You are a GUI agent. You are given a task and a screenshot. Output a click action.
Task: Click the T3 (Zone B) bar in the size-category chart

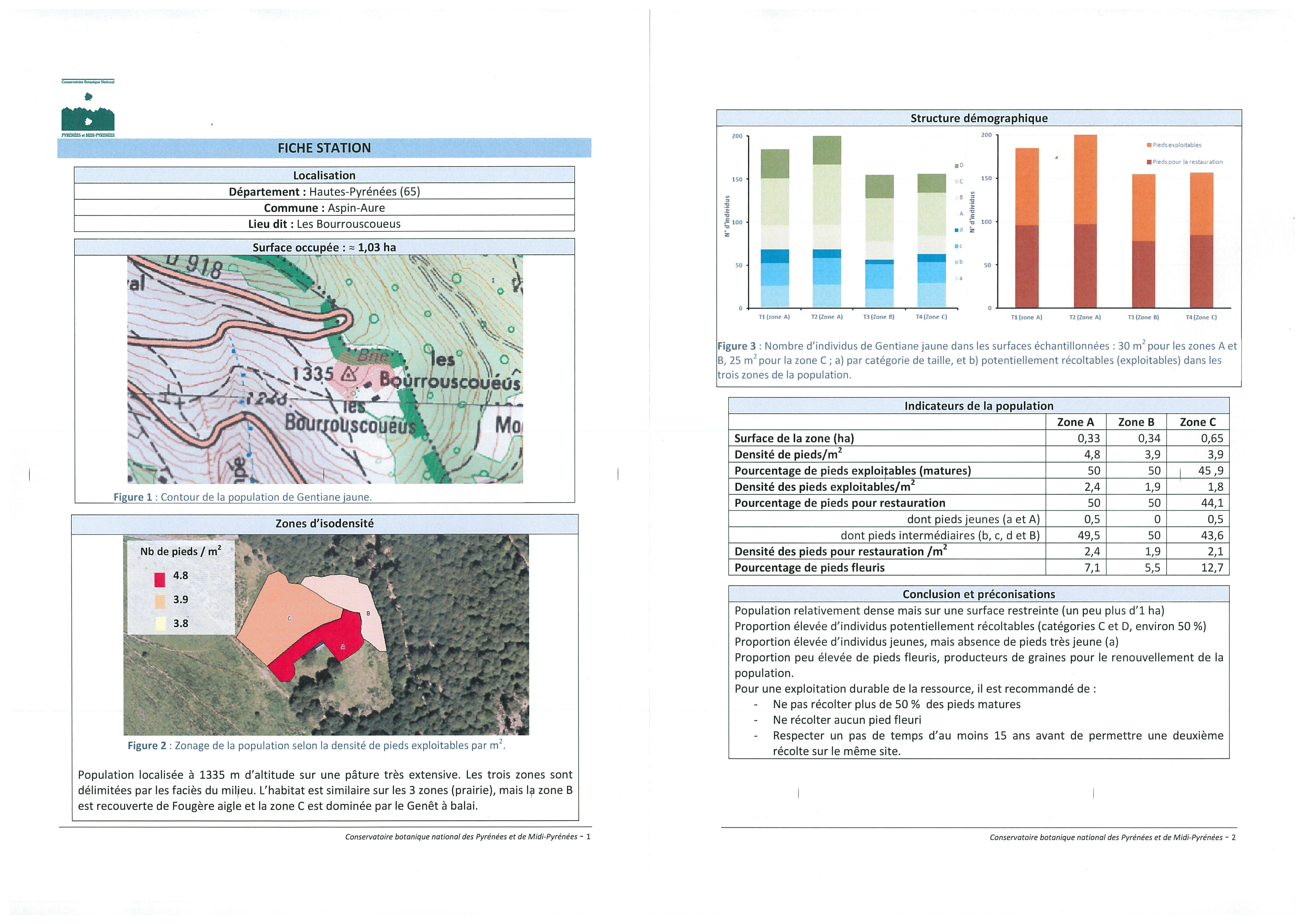pos(879,241)
